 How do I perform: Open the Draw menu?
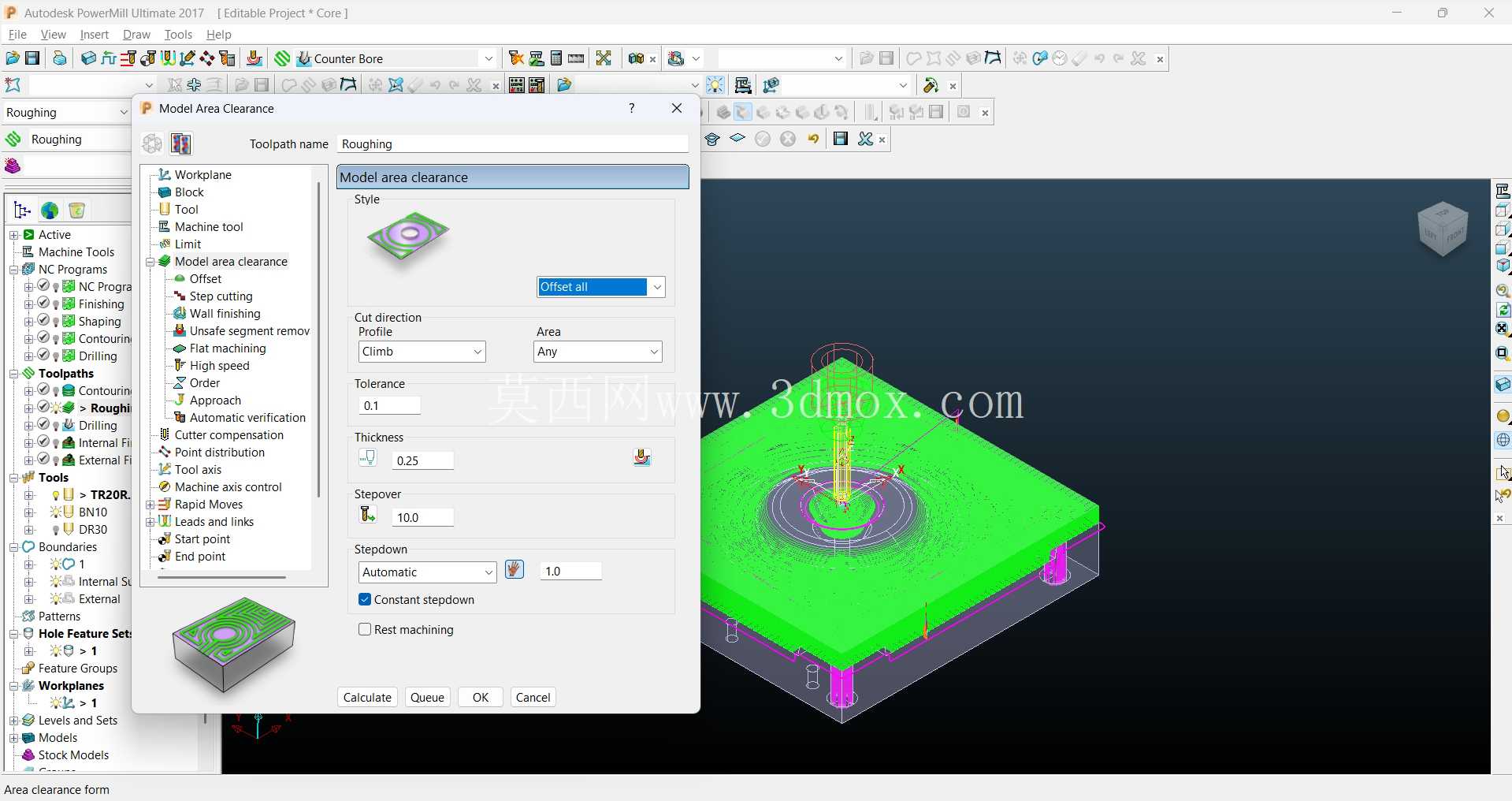[x=136, y=35]
